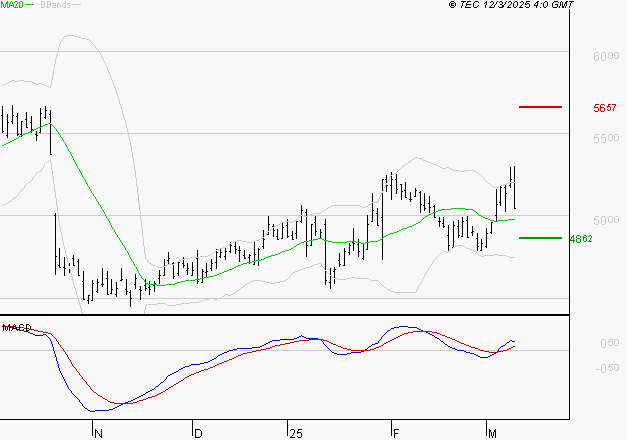Click the red resistance level line
Screen dimensions: 627x440
tap(540, 107)
